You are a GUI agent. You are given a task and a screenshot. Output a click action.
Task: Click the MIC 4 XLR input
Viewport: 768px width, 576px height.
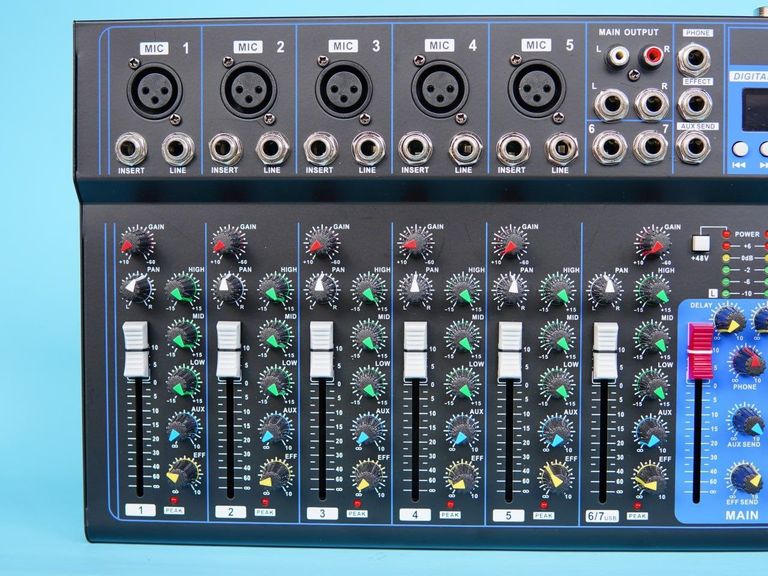[x=439, y=89]
